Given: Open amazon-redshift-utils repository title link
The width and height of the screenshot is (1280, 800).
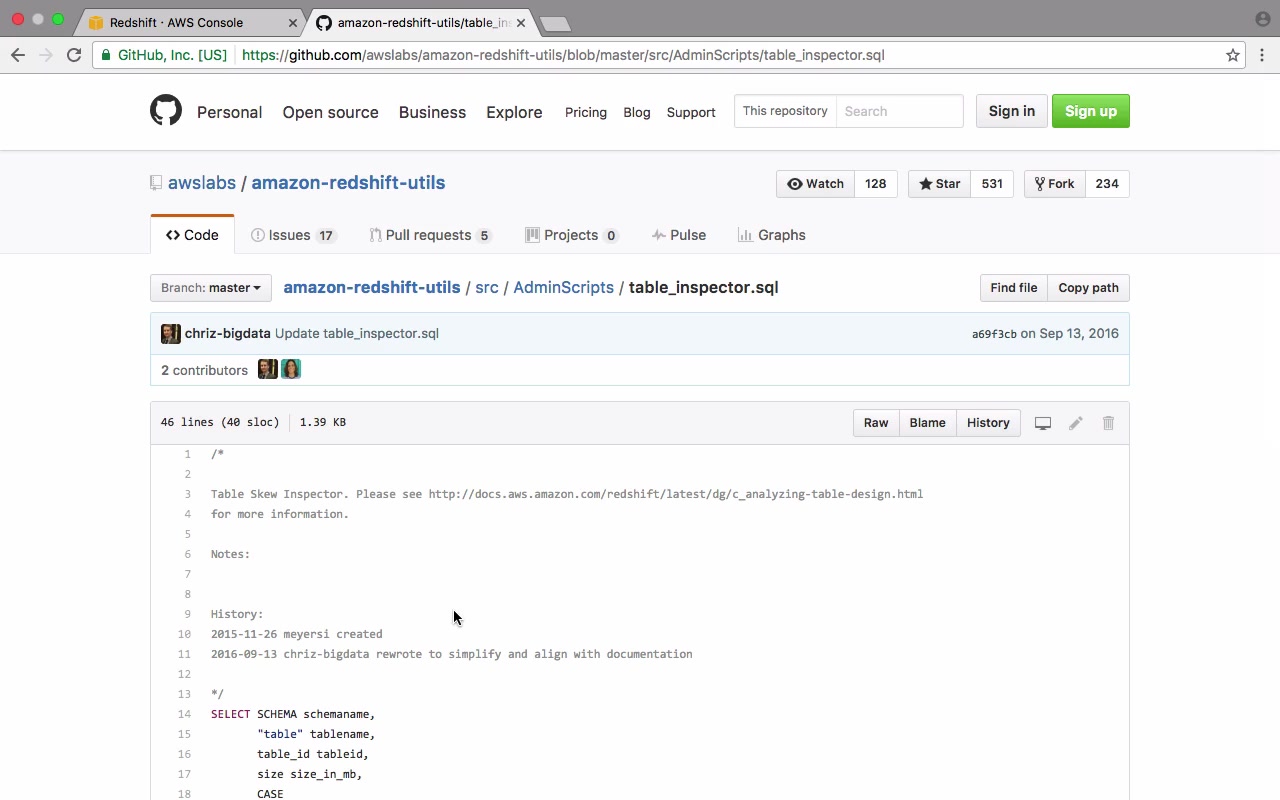Looking at the screenshot, I should click(348, 183).
